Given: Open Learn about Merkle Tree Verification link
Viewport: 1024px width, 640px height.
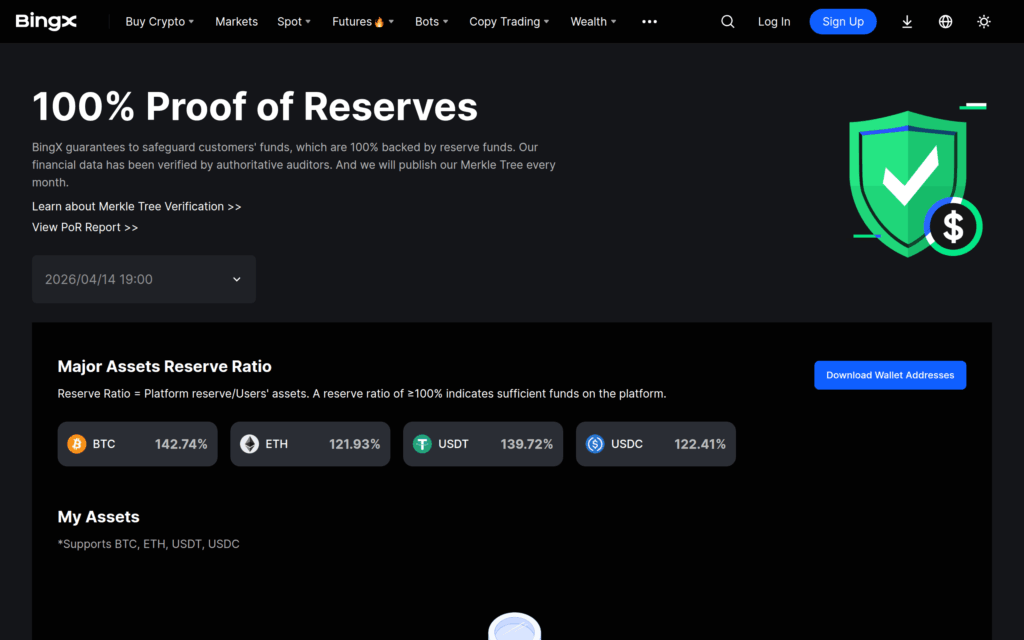Looking at the screenshot, I should [136, 206].
